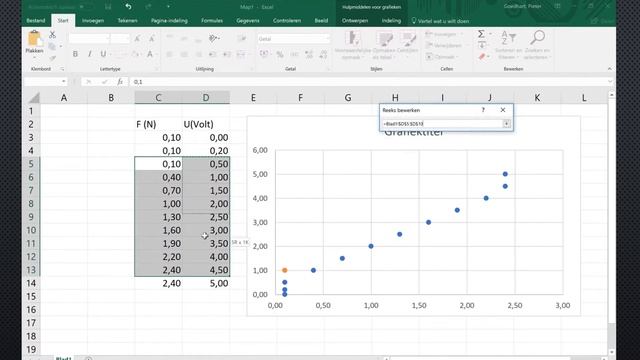The image size is (640, 360).
Task: Collapse the ribbon with the chevron arrow
Action: [x=609, y=69]
